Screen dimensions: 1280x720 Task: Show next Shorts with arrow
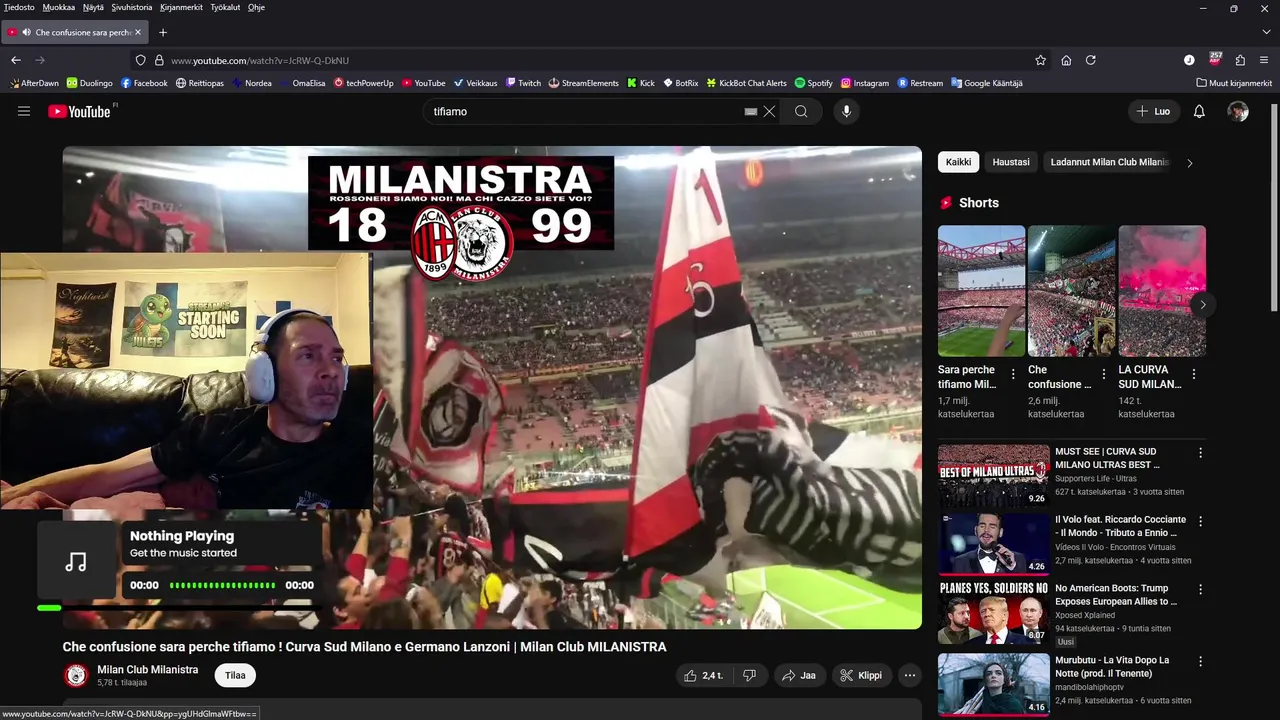(1203, 305)
